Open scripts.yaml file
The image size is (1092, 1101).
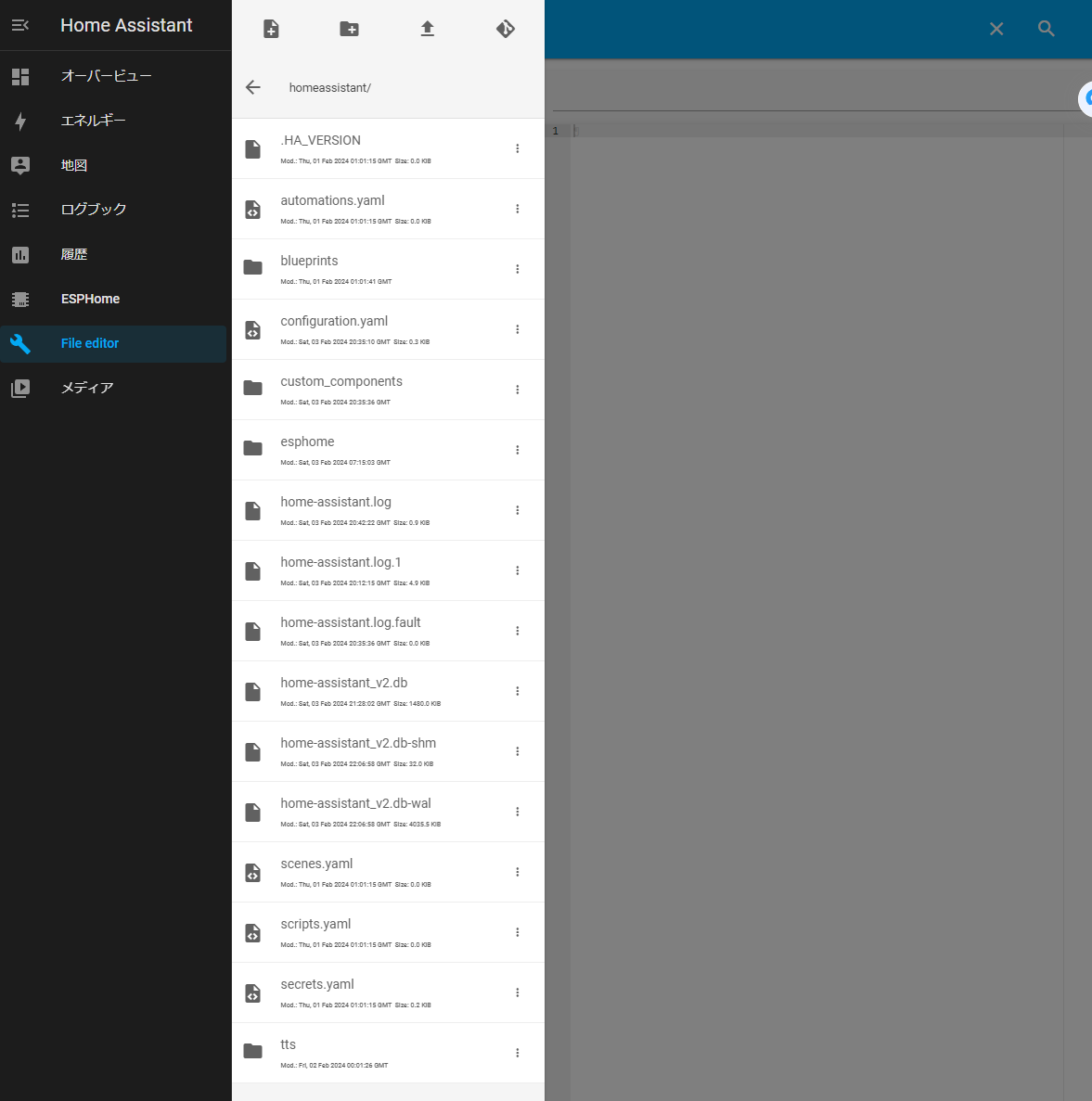388,932
